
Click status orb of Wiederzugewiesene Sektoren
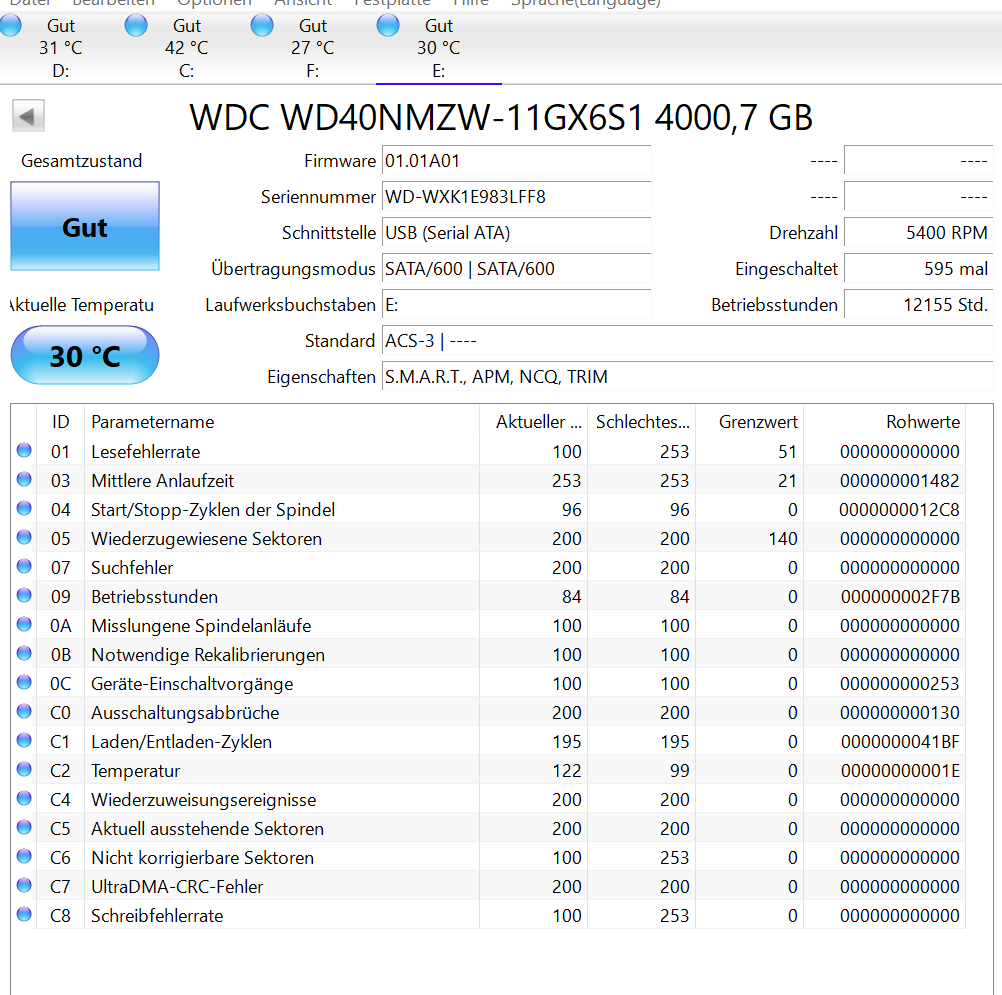point(24,537)
